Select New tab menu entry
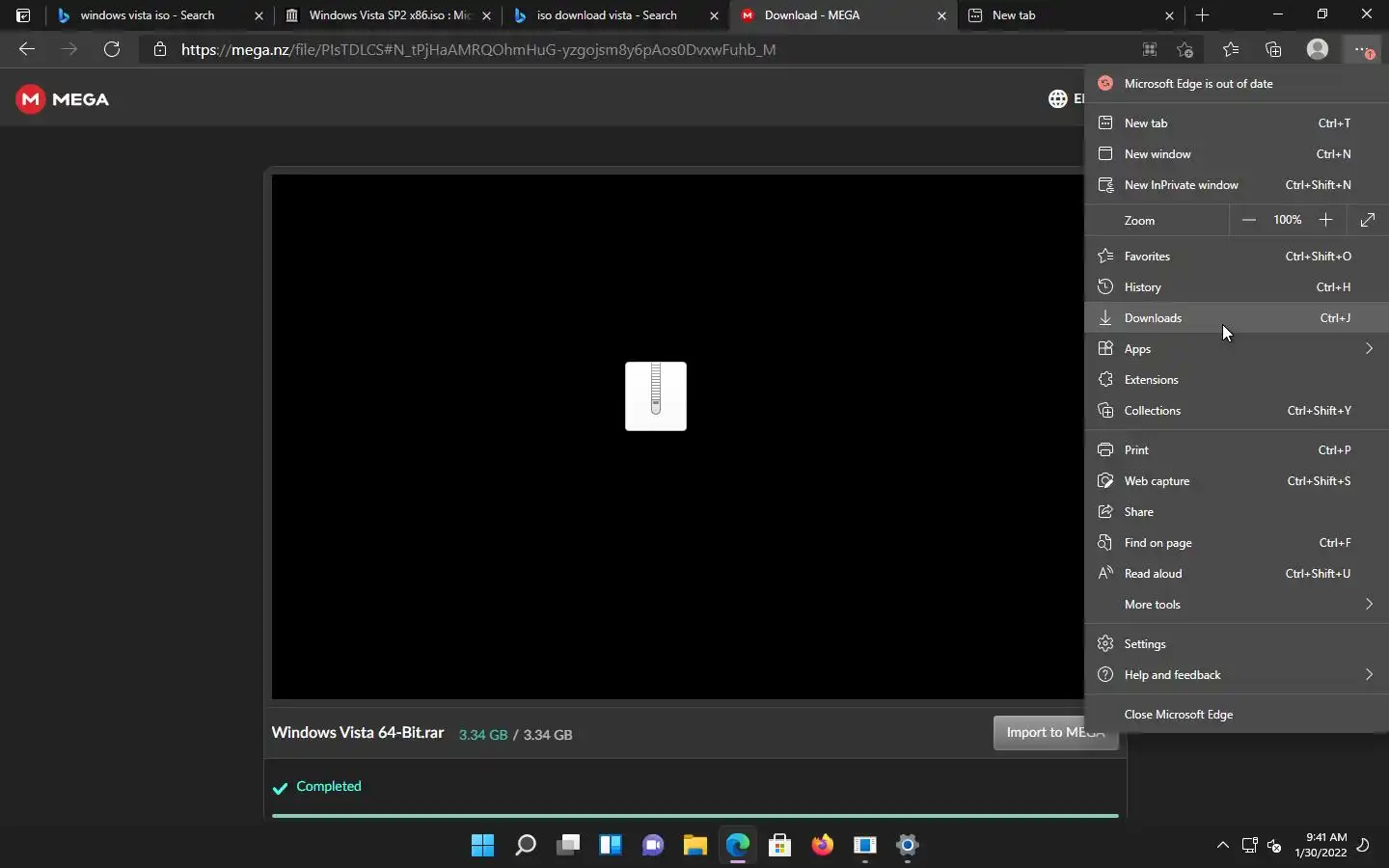1389x868 pixels. coord(1237,123)
